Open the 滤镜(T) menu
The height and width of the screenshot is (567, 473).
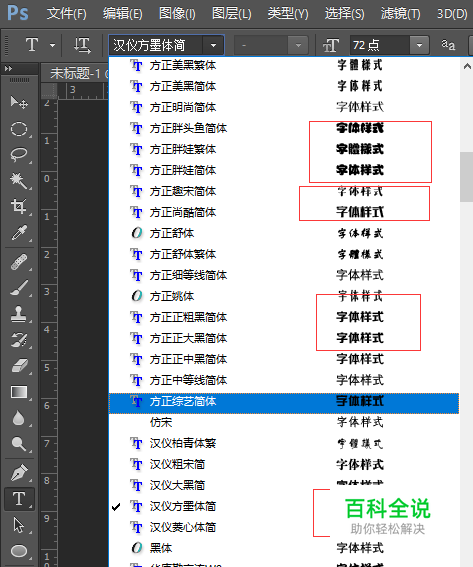pyautogui.click(x=400, y=14)
